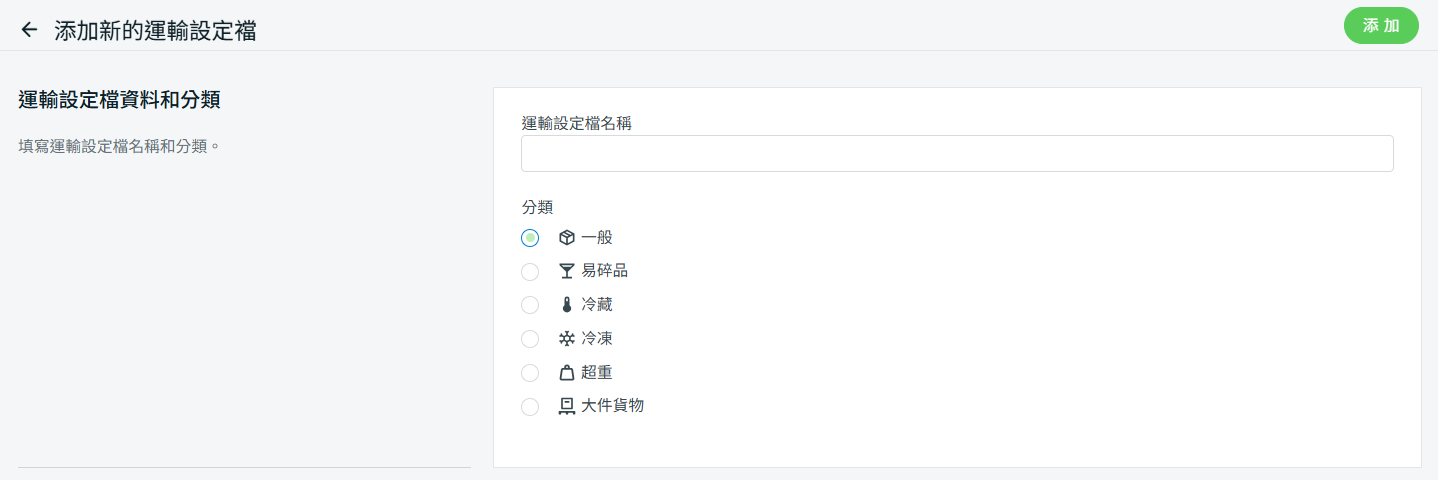Click the 易碎品 category label text
Image resolution: width=1438 pixels, height=480 pixels.
[604, 271]
